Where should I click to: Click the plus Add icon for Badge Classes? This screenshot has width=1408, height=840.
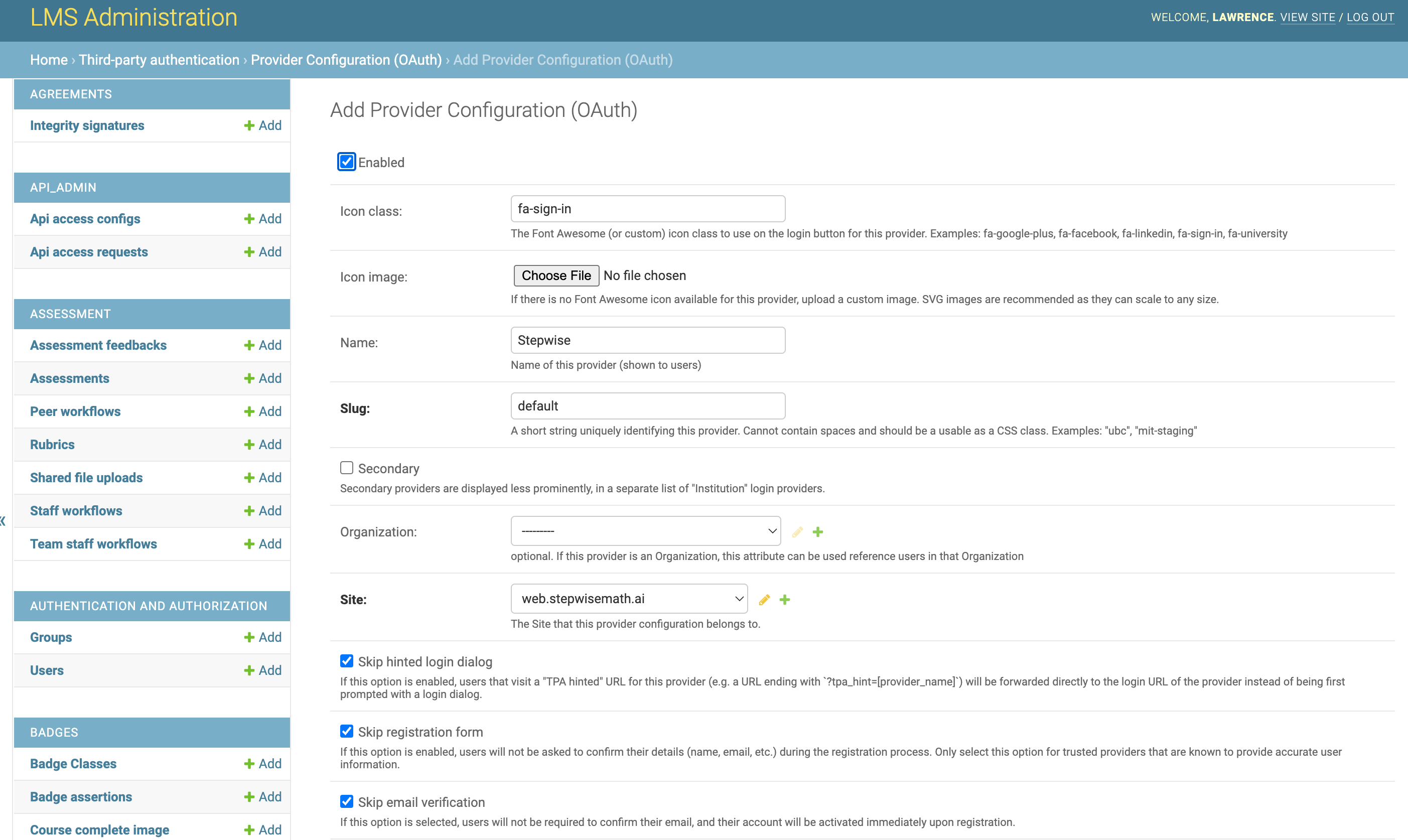pyautogui.click(x=262, y=764)
